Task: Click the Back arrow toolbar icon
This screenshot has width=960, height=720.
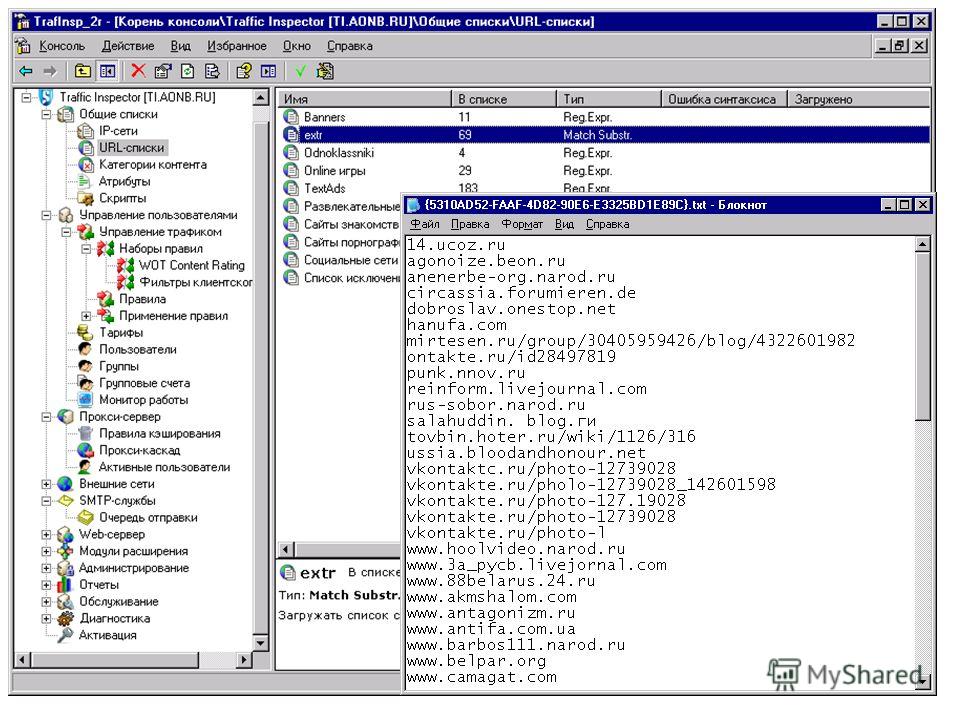Action: pos(26,72)
